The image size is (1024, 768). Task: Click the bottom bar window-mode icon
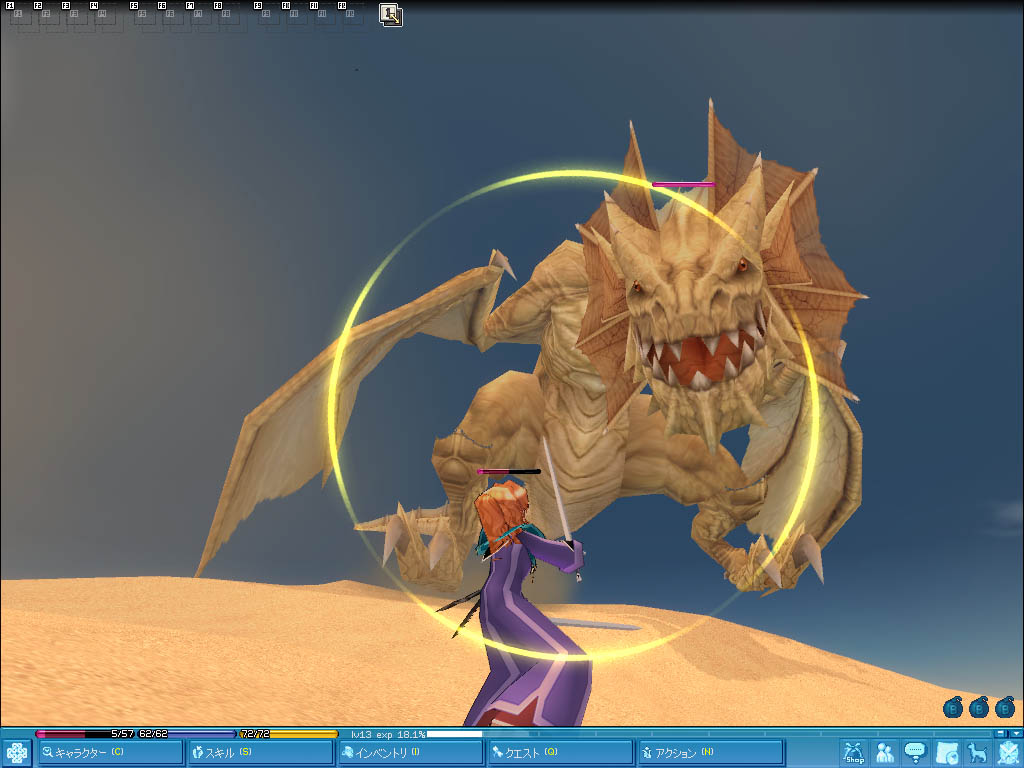(x=1002, y=734)
